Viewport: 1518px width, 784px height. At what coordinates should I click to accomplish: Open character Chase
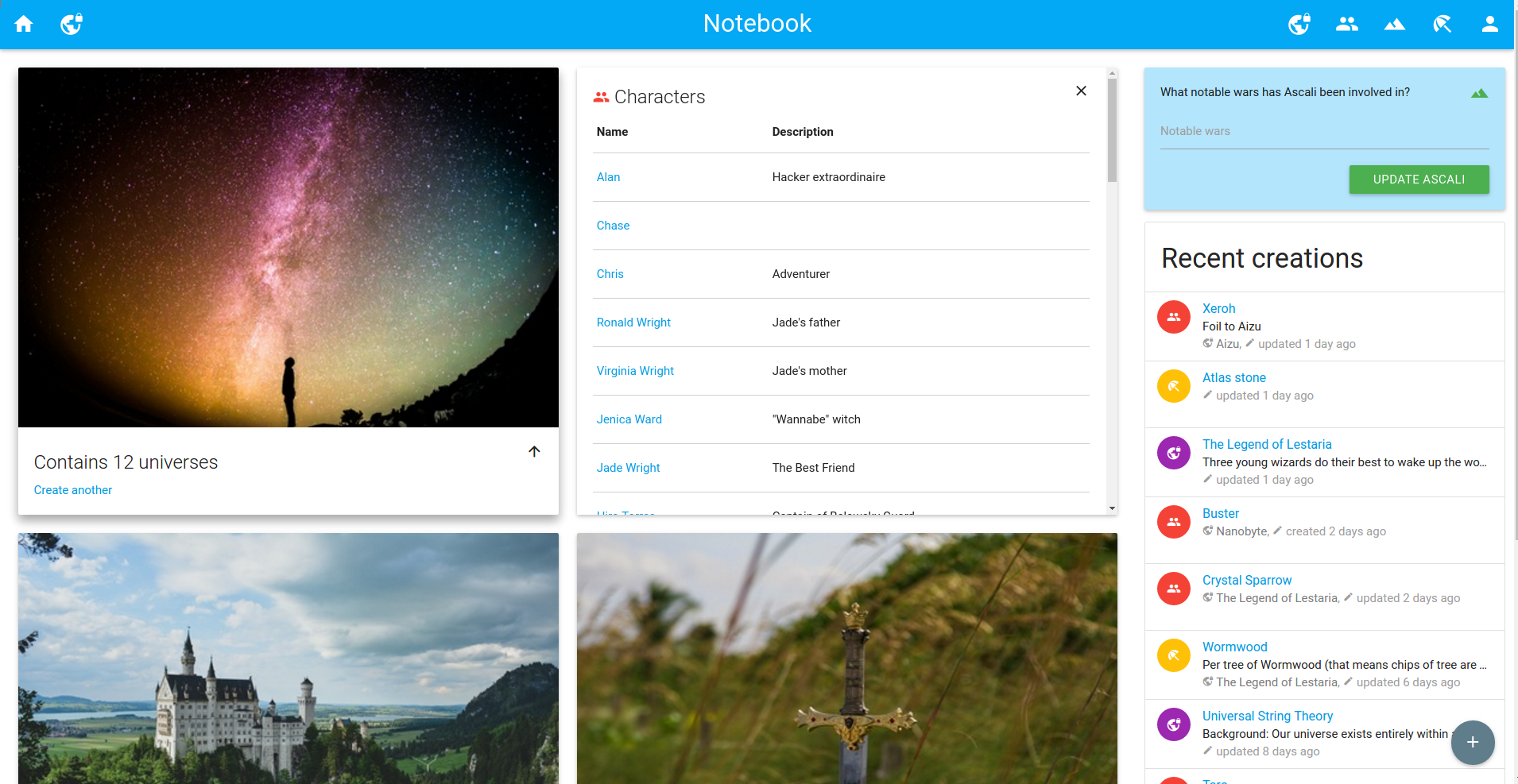tap(613, 226)
